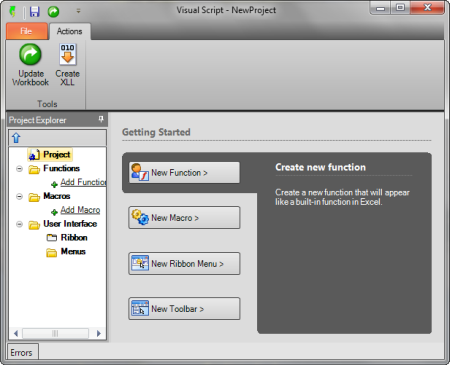Select the Ribbon tree item
This screenshot has width=450, height=365.
pyautogui.click(x=74, y=238)
